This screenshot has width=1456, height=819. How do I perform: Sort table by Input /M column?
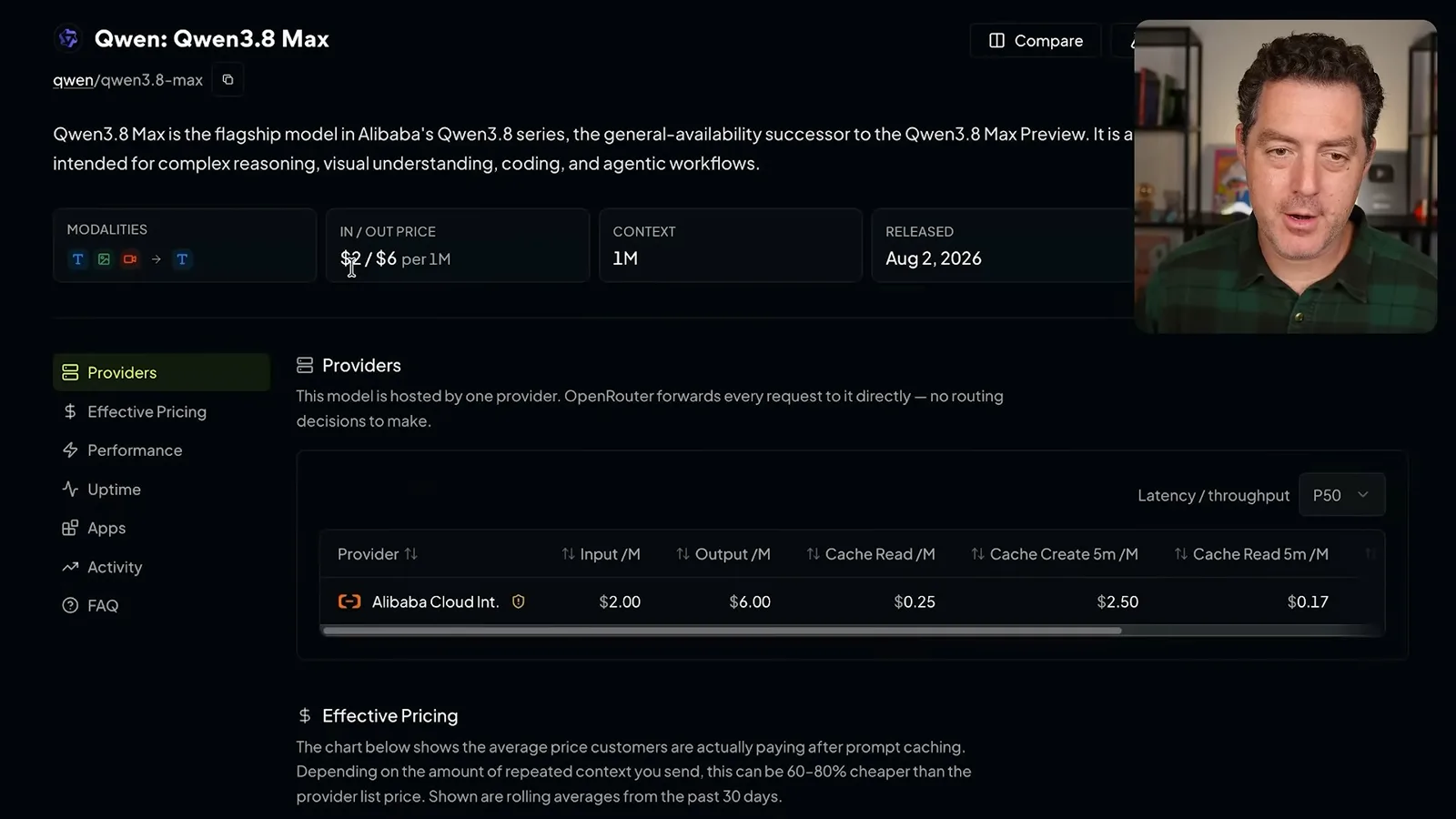tap(602, 554)
